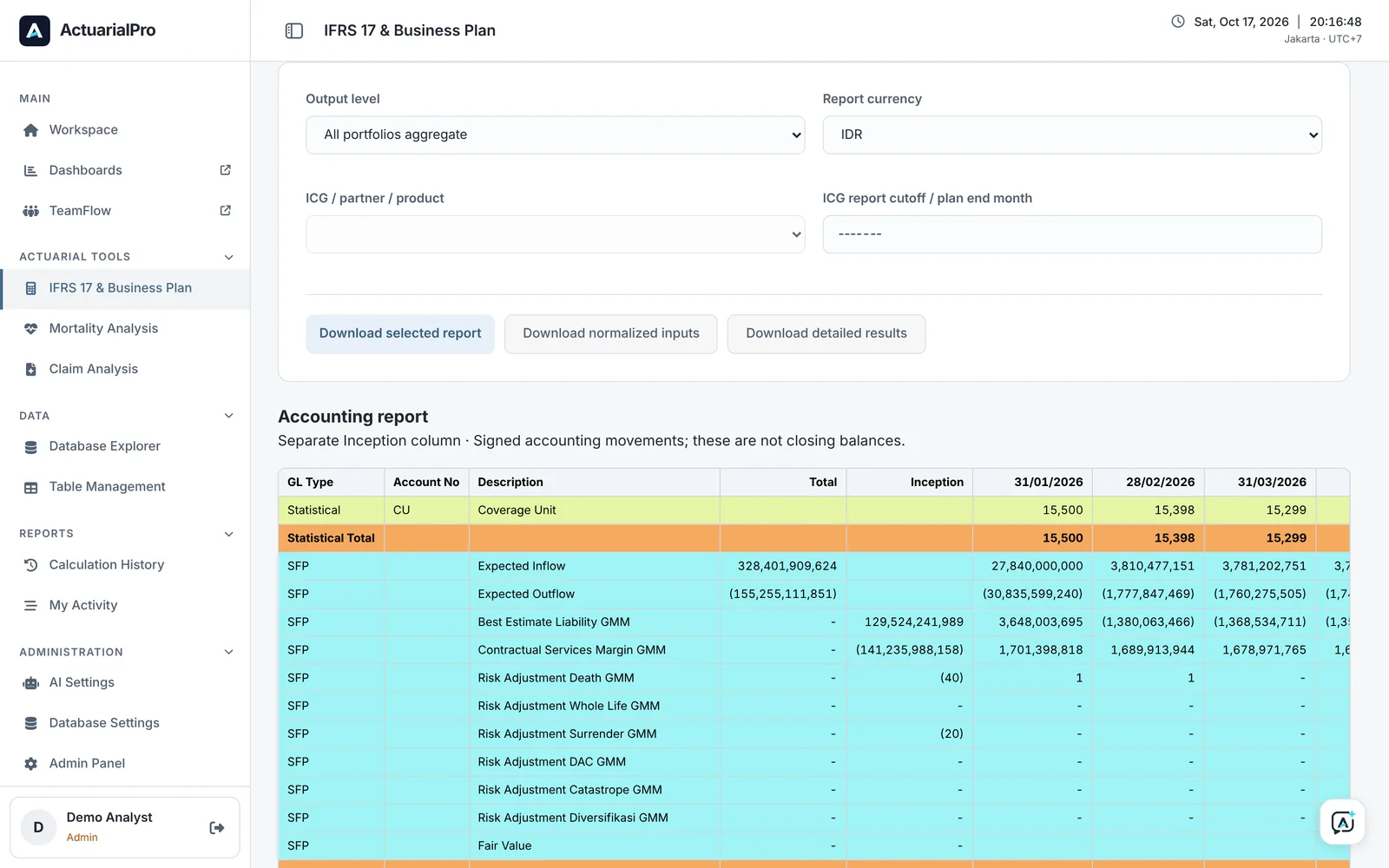The width and height of the screenshot is (1389, 868).
Task: Click Download selected report button
Action: click(x=400, y=334)
